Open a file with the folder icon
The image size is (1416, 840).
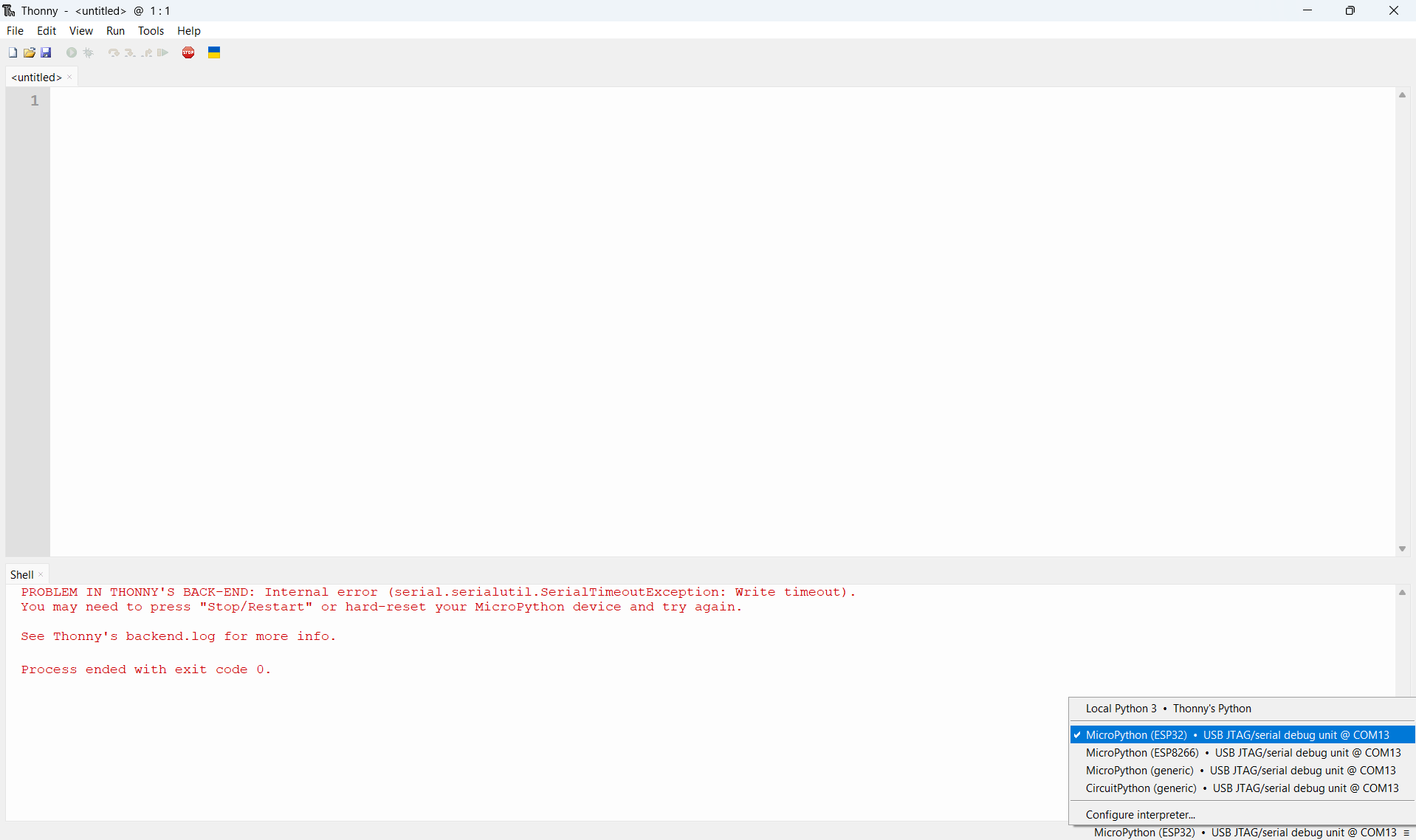click(x=30, y=52)
